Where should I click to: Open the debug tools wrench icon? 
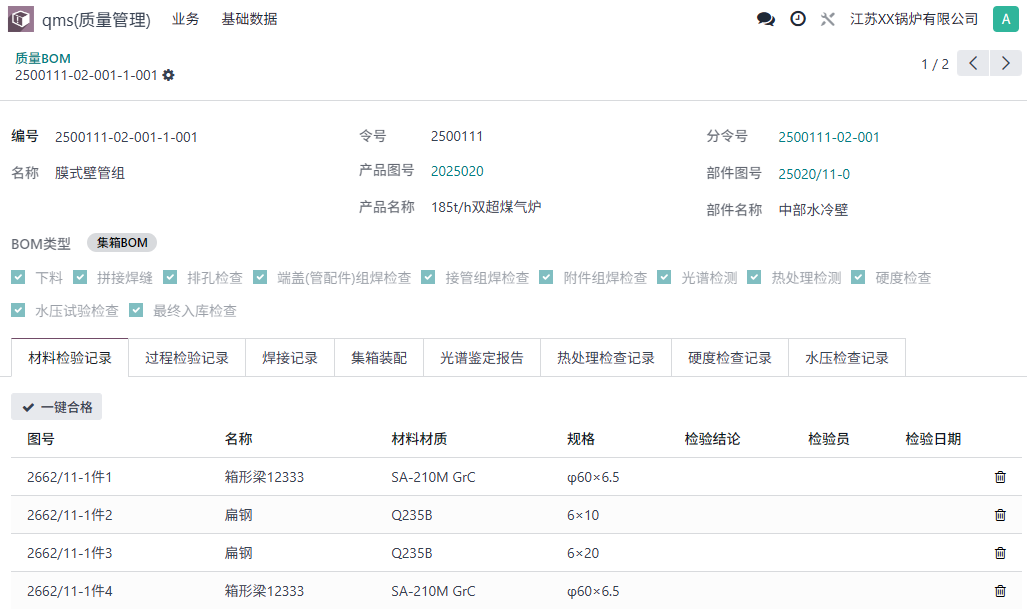point(827,19)
